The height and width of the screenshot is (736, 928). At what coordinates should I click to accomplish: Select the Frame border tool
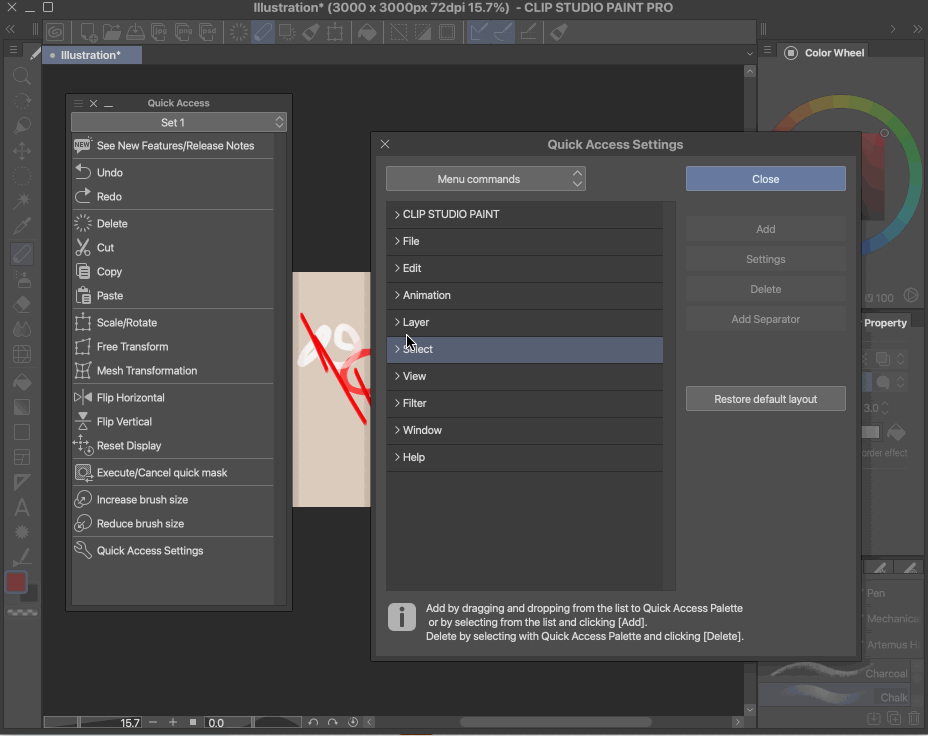click(22, 457)
